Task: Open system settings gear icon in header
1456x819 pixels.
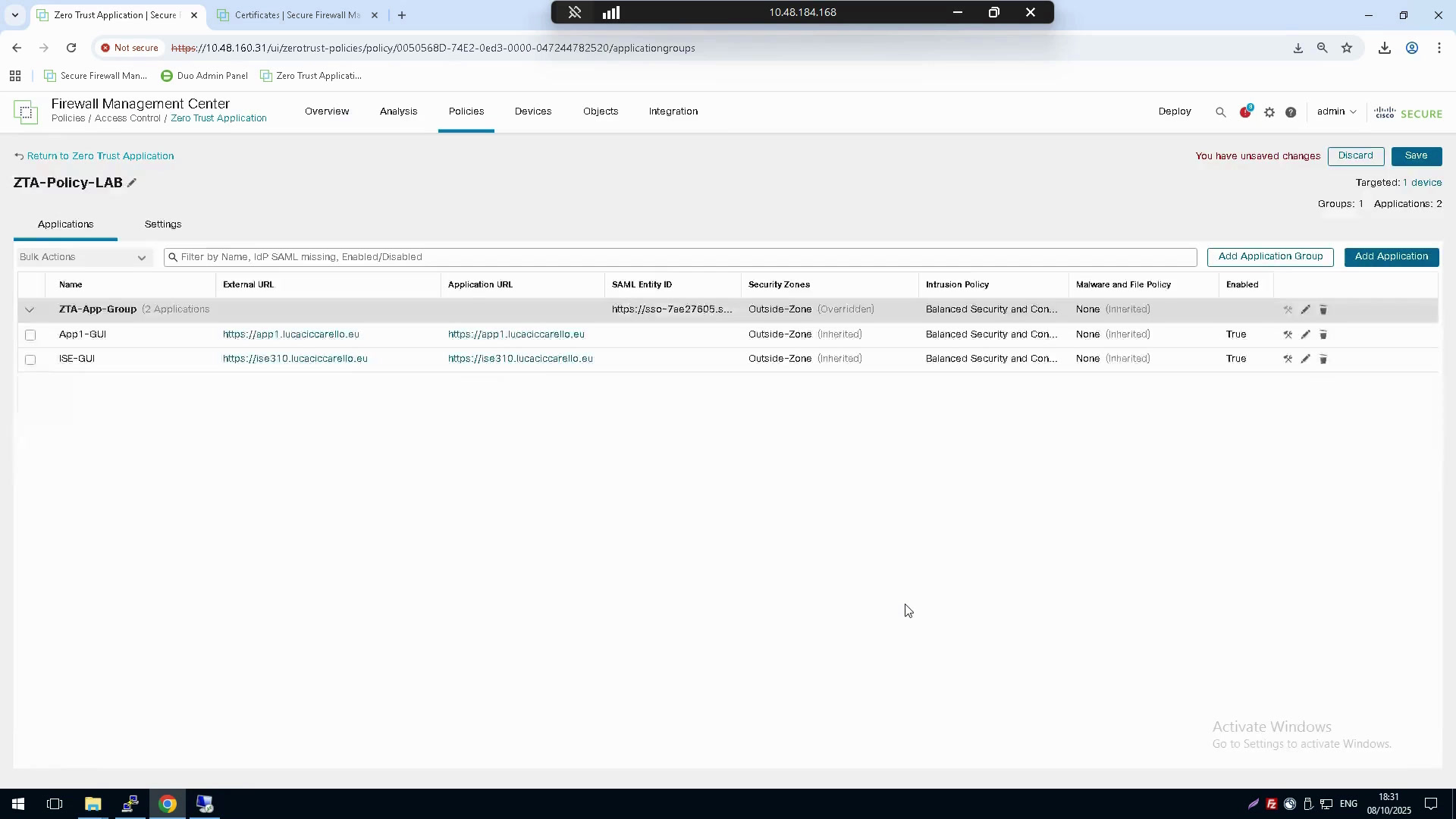Action: (1269, 112)
